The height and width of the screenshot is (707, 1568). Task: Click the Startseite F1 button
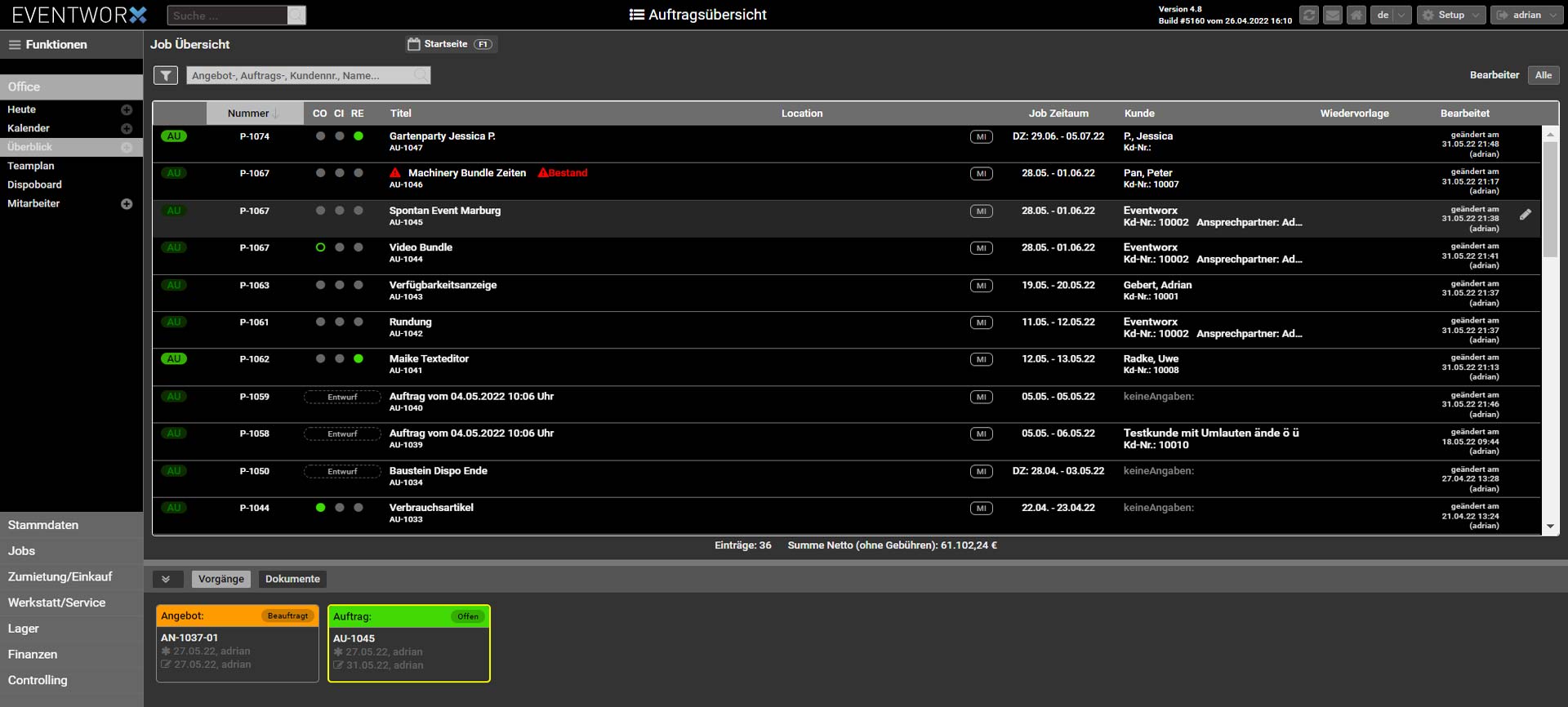tap(451, 44)
